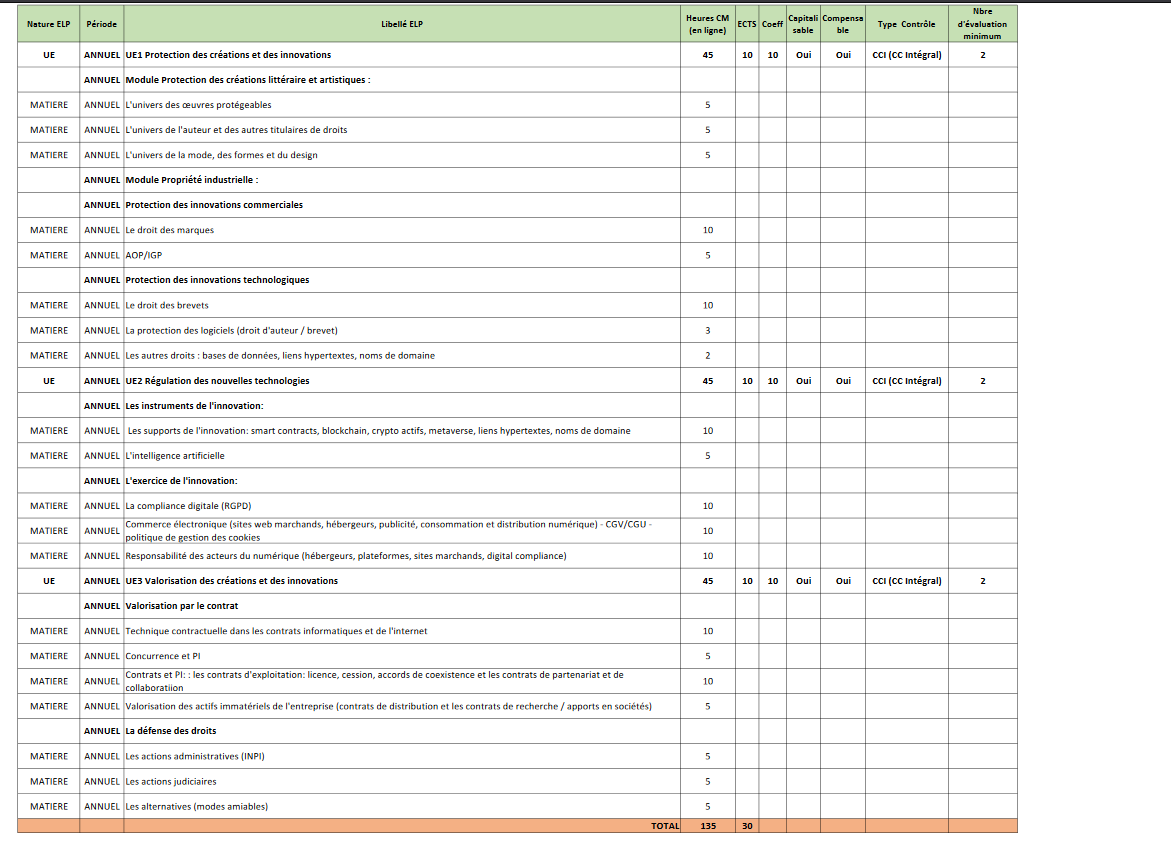Click the 'Heures CM (en ligne)' header
Screen dimensions: 1171x841
707,24
